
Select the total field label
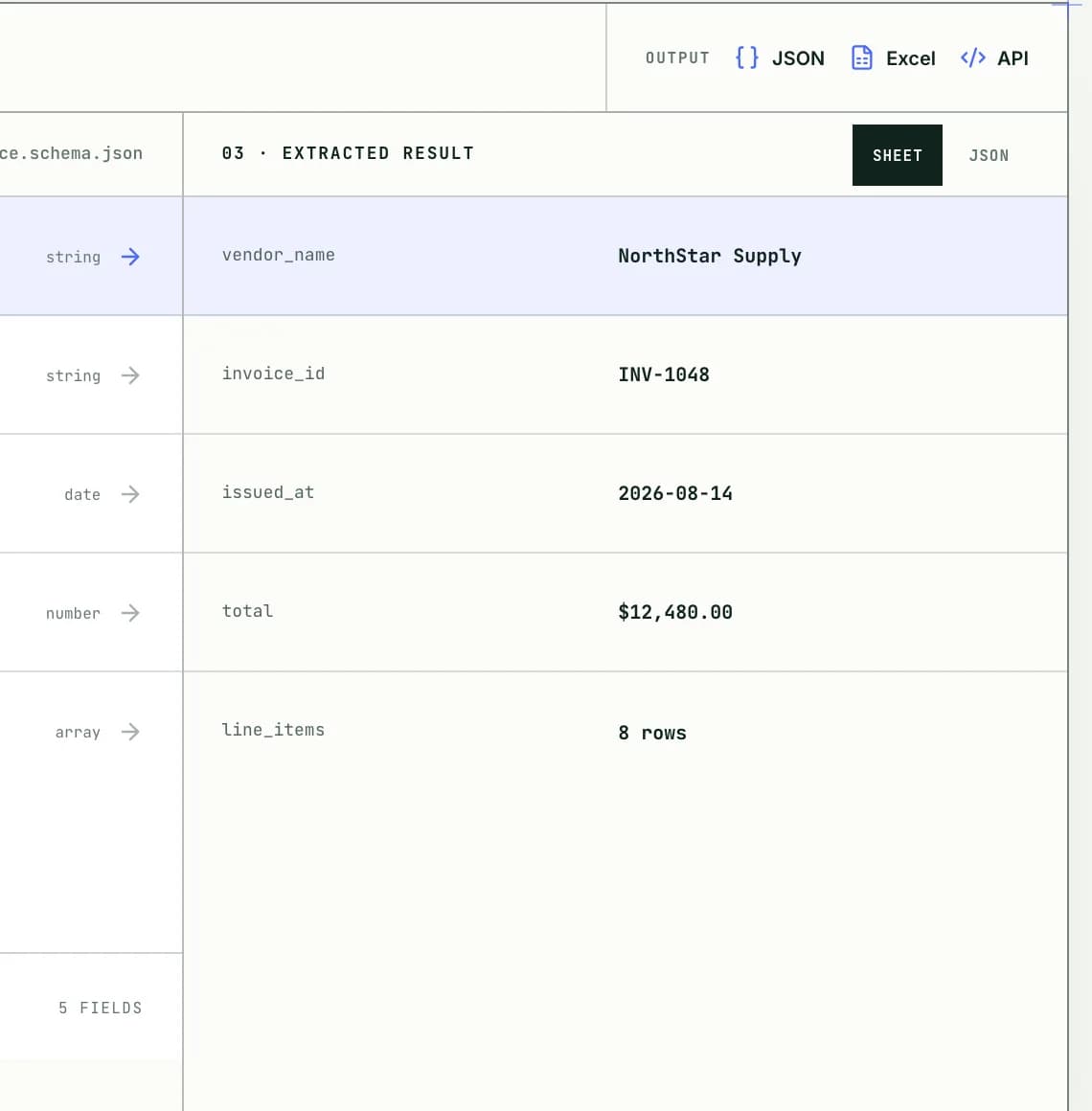point(247,611)
